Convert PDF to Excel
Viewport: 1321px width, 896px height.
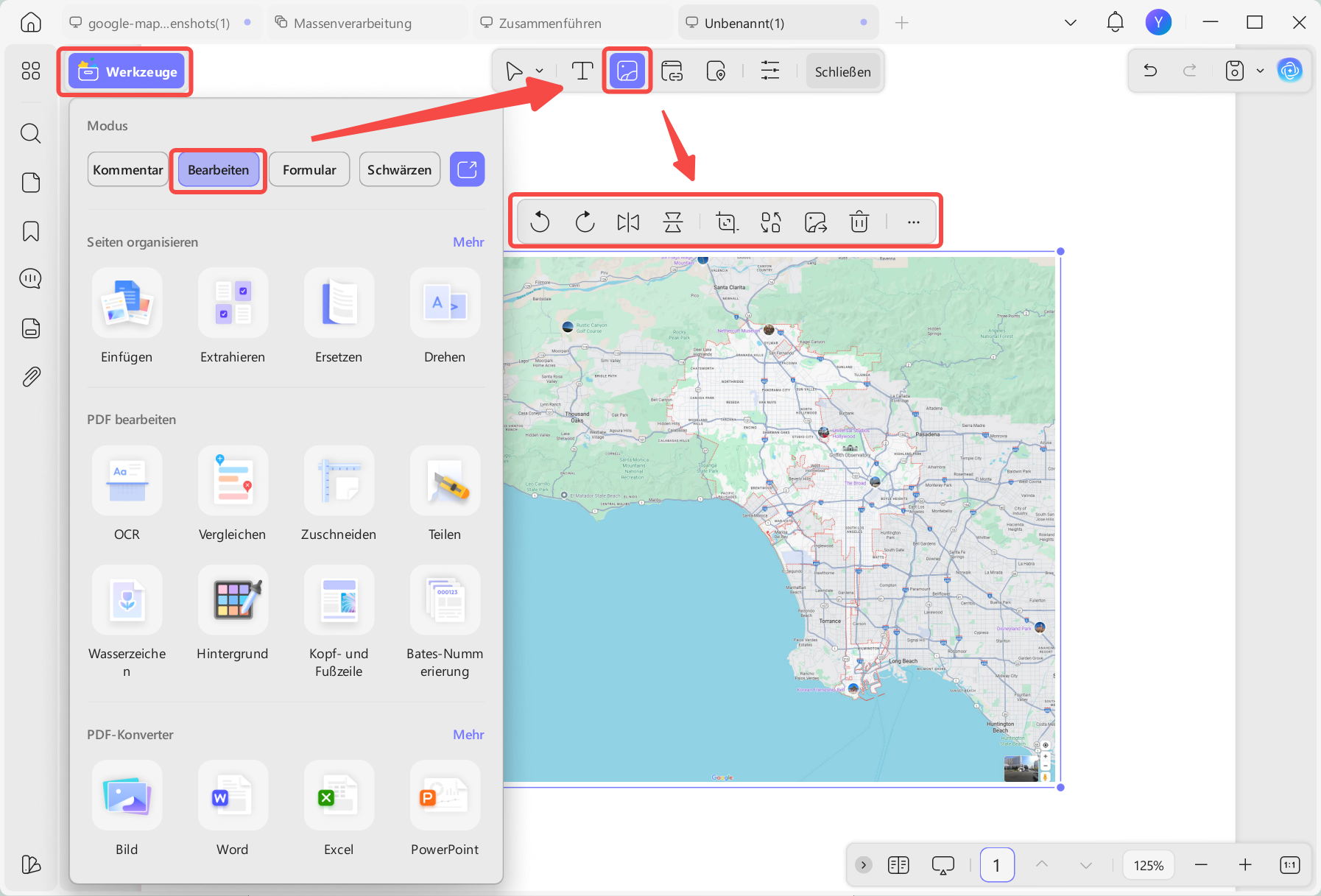tap(339, 808)
